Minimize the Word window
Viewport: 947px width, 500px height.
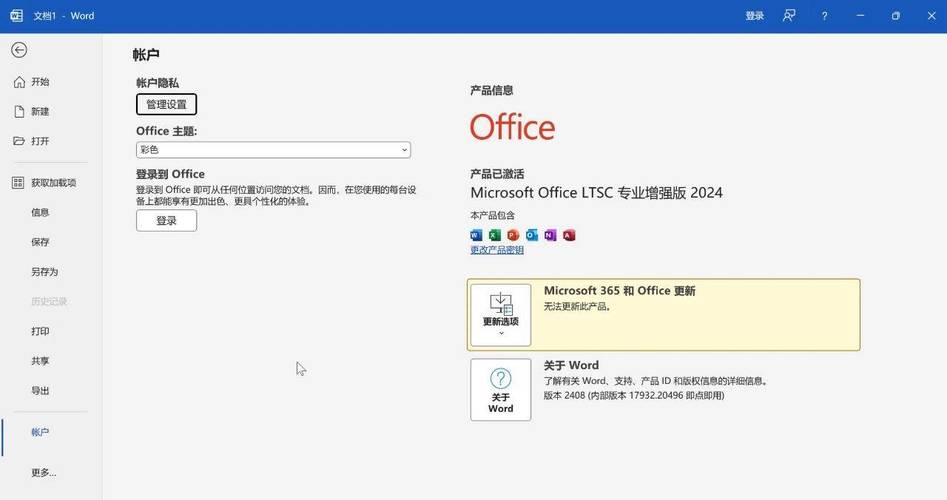[860, 16]
